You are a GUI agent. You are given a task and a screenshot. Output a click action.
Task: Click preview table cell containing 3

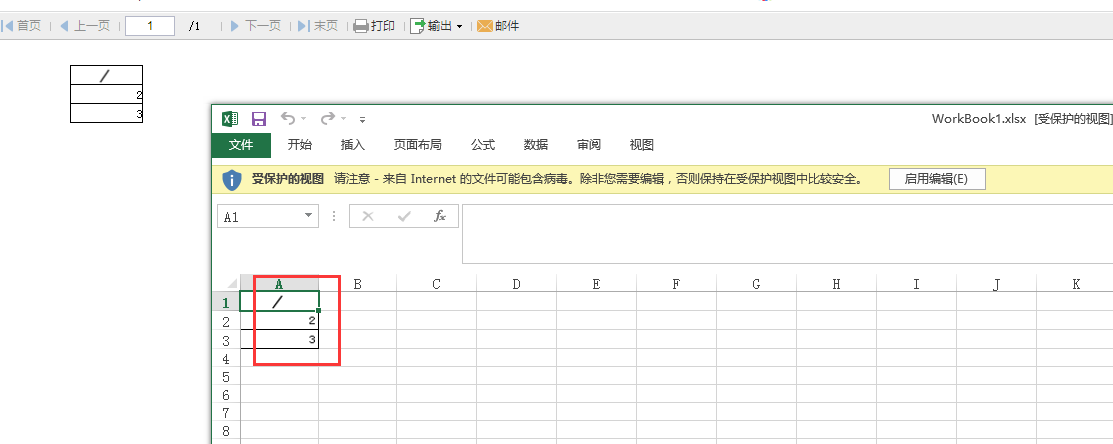tap(106, 113)
